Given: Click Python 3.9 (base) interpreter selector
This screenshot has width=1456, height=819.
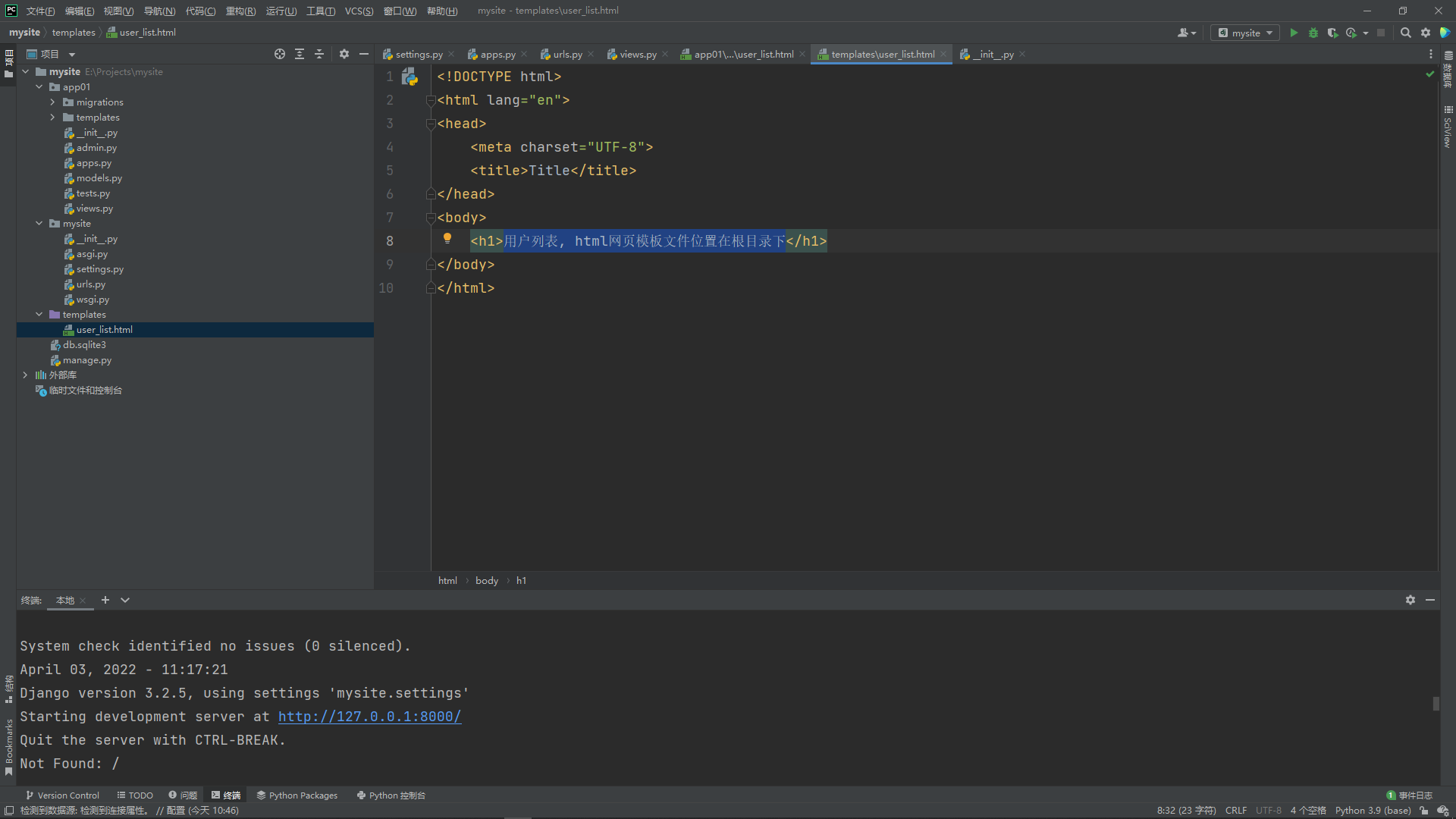Looking at the screenshot, I should 1373,811.
